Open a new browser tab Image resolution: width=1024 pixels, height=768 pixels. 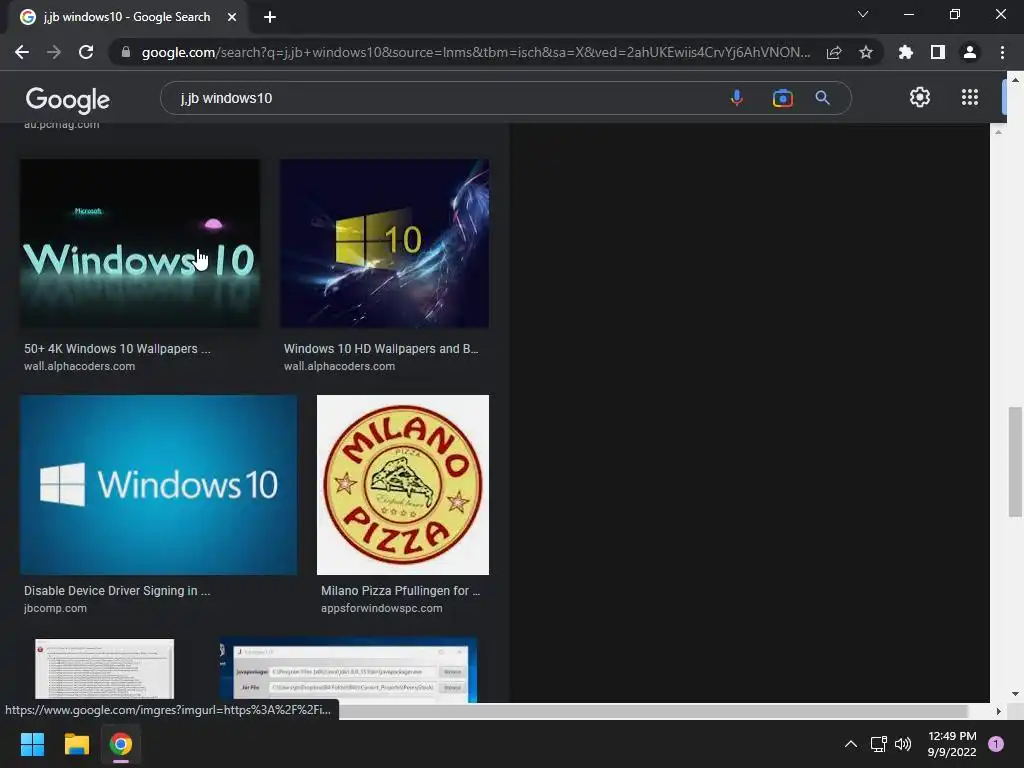pyautogui.click(x=270, y=17)
